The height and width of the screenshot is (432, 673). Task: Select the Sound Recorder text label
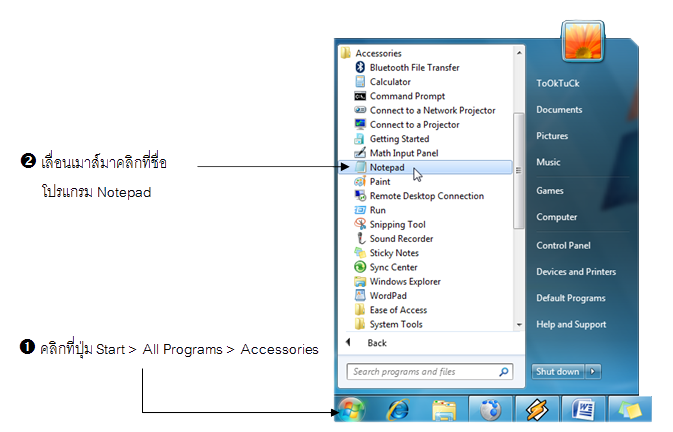tap(401, 239)
